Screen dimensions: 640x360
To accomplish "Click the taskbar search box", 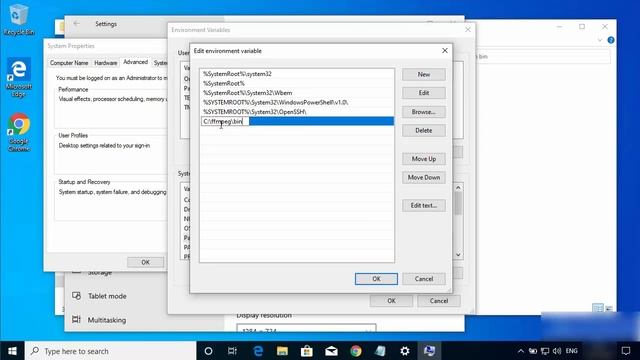I will pyautogui.click(x=110, y=351).
